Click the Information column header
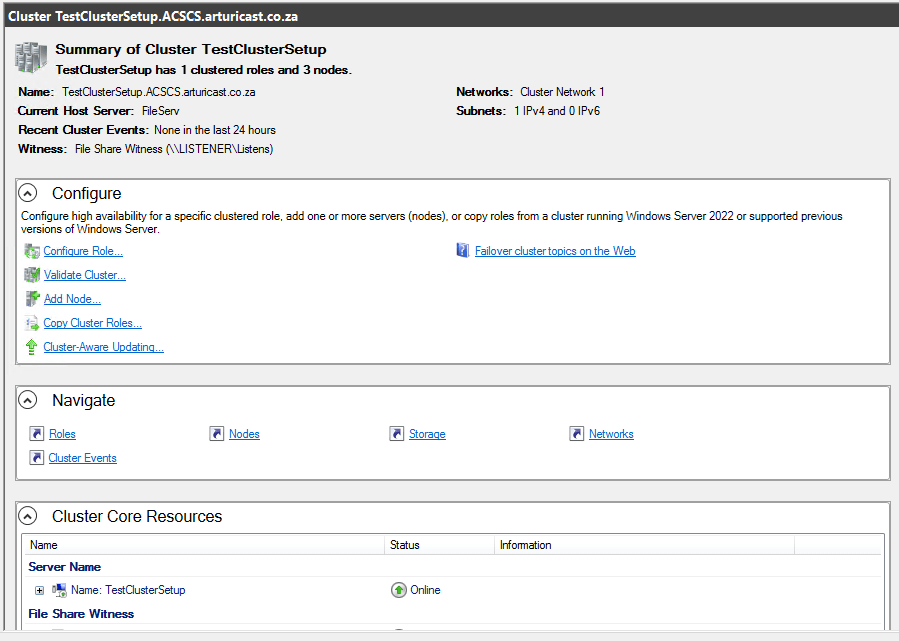Image resolution: width=899 pixels, height=641 pixels. (x=526, y=545)
